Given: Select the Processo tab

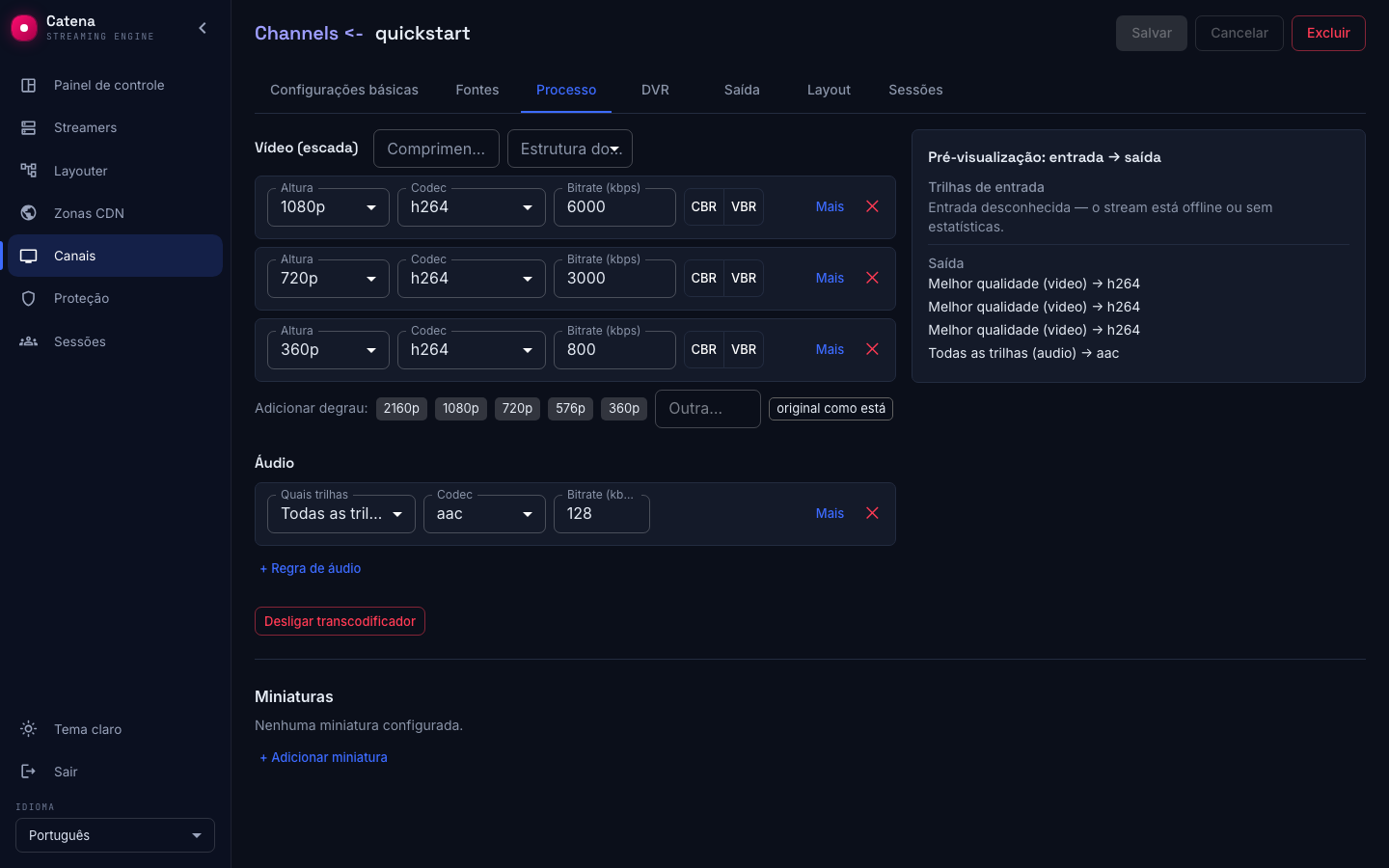Looking at the screenshot, I should (566, 90).
